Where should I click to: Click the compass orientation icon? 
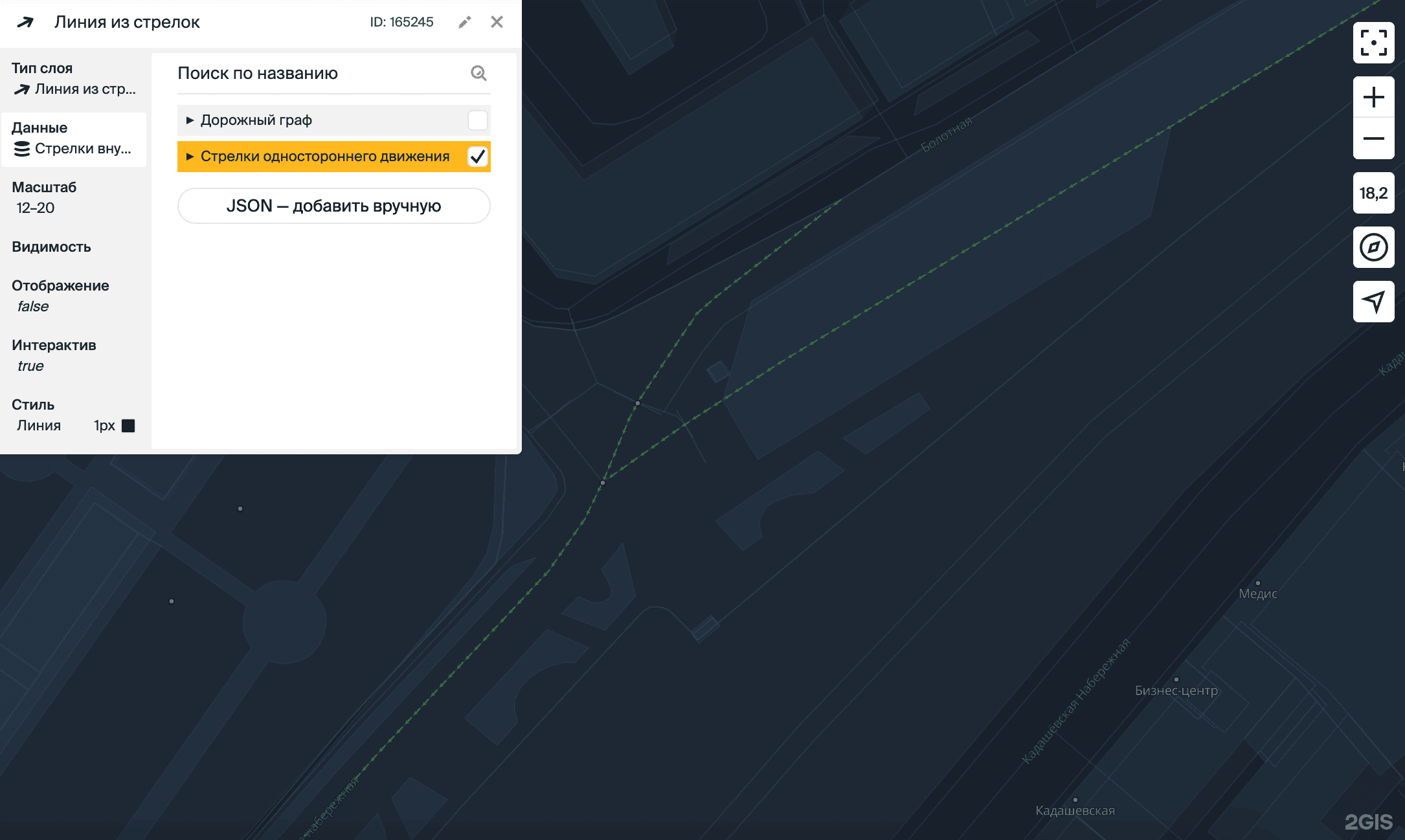[1373, 247]
